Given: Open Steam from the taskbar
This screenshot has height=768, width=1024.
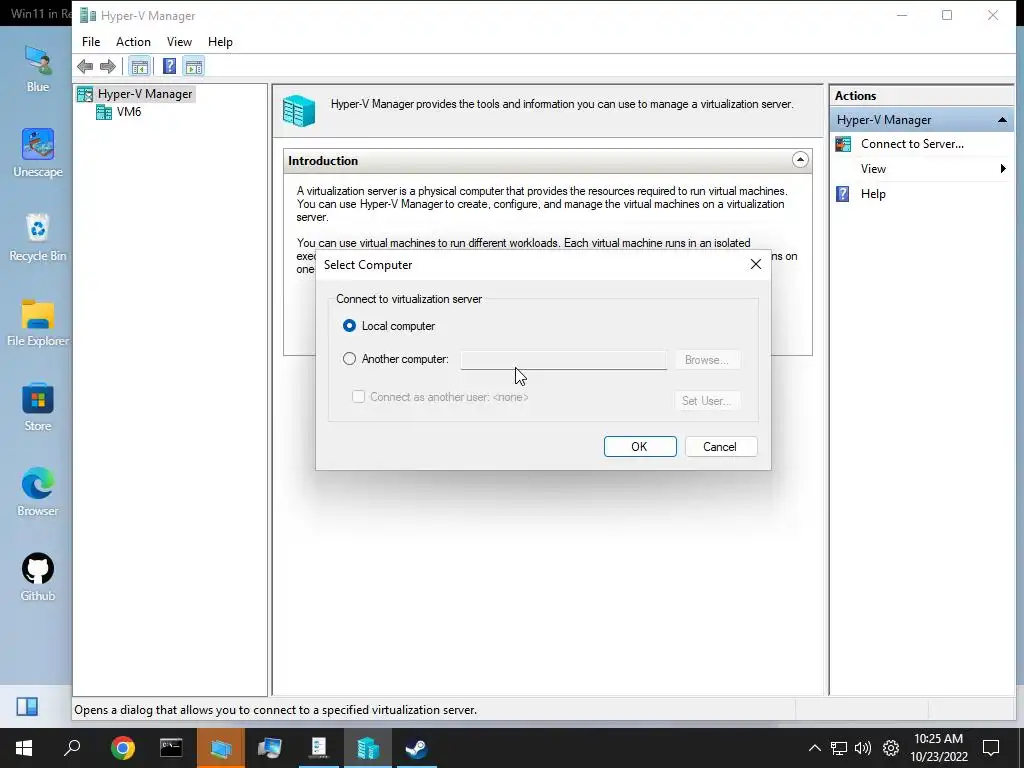Looking at the screenshot, I should click(417, 748).
